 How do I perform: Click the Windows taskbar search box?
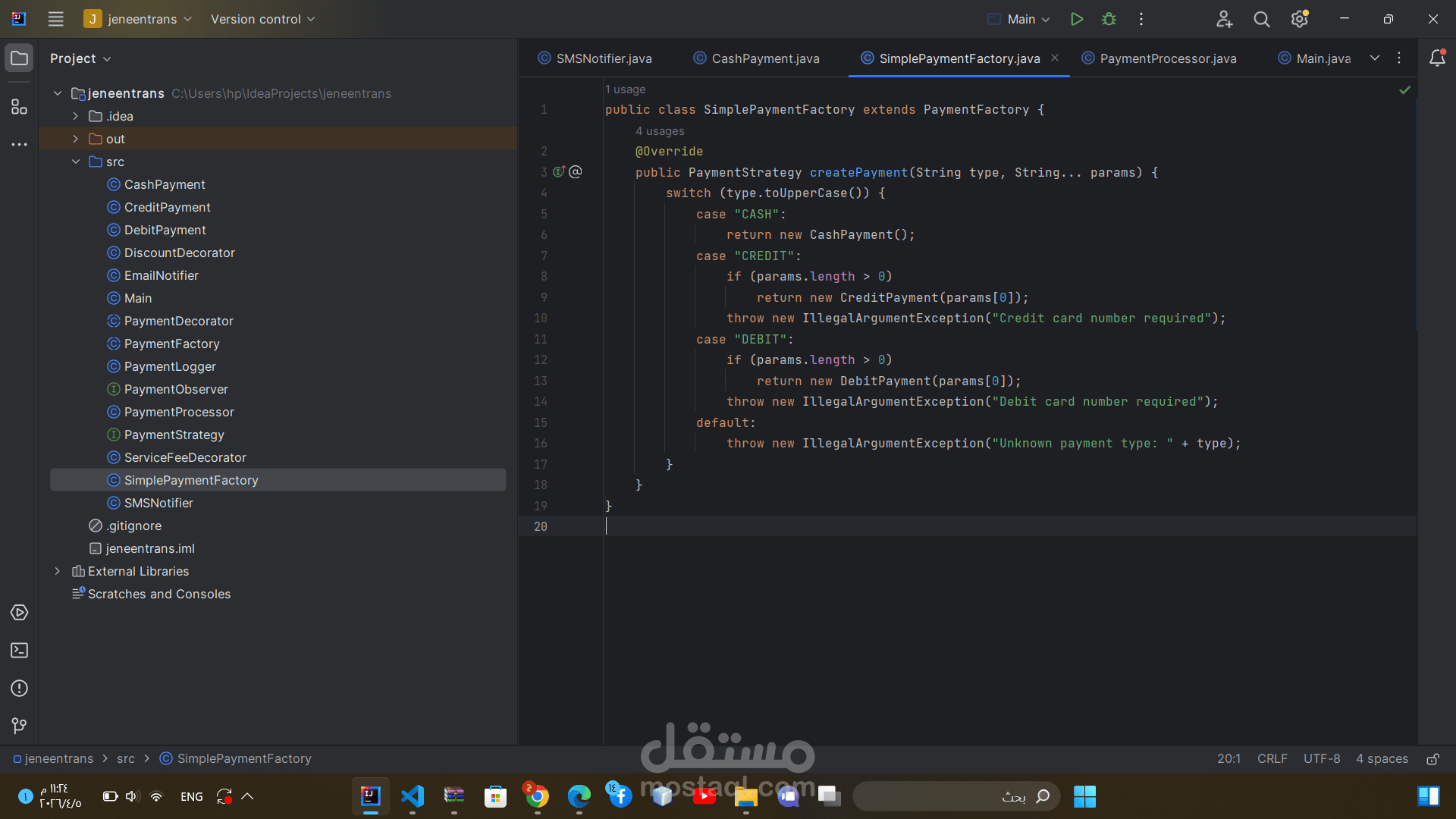tap(955, 796)
